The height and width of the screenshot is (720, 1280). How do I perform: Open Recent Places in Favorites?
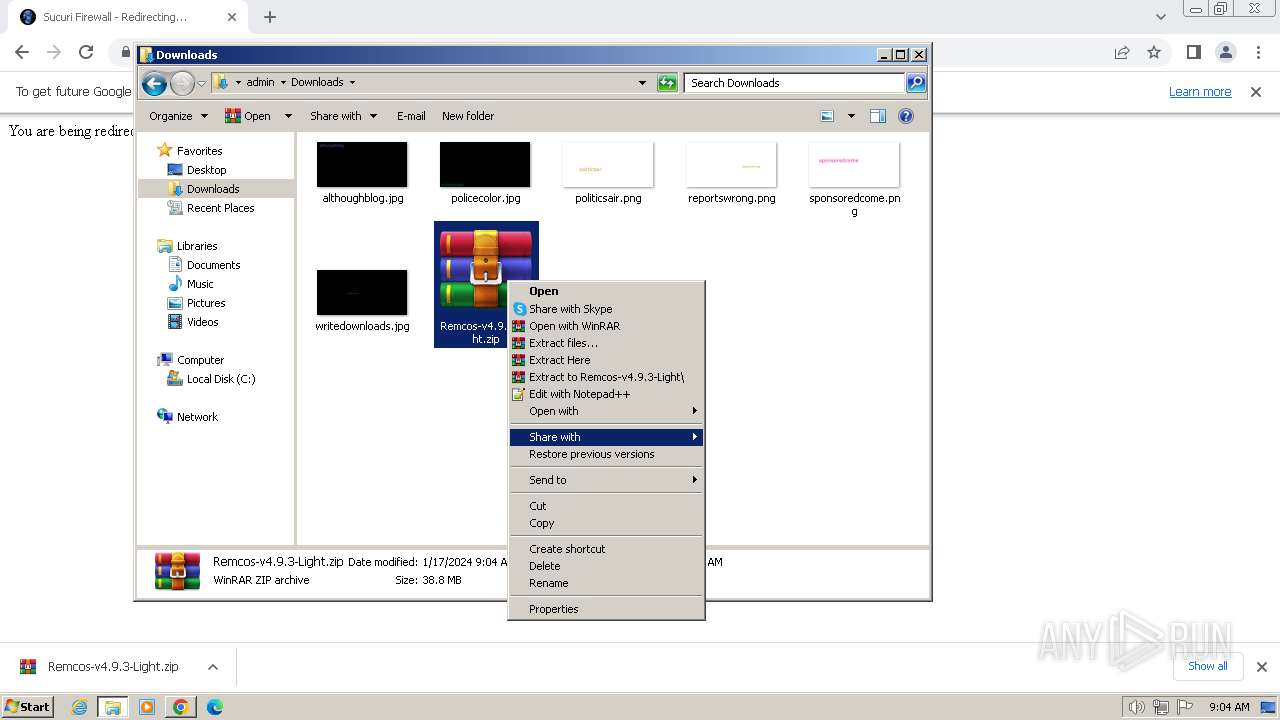point(220,208)
